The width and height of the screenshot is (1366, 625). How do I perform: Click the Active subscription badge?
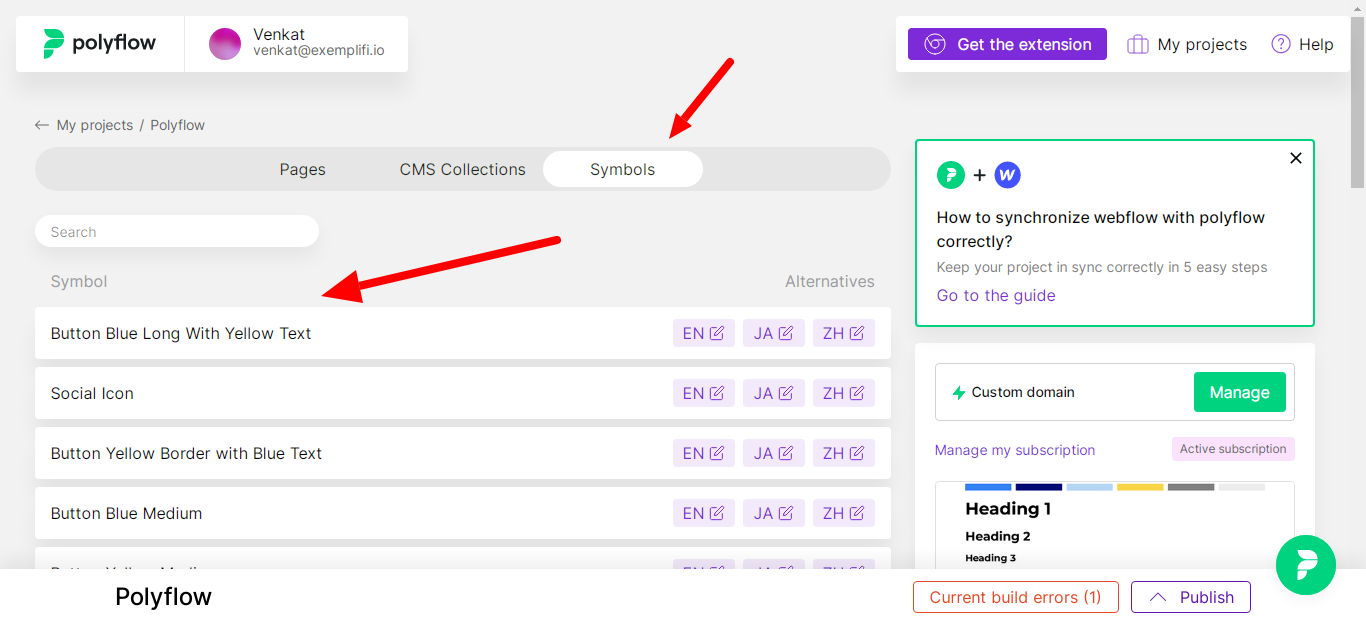coord(1233,449)
